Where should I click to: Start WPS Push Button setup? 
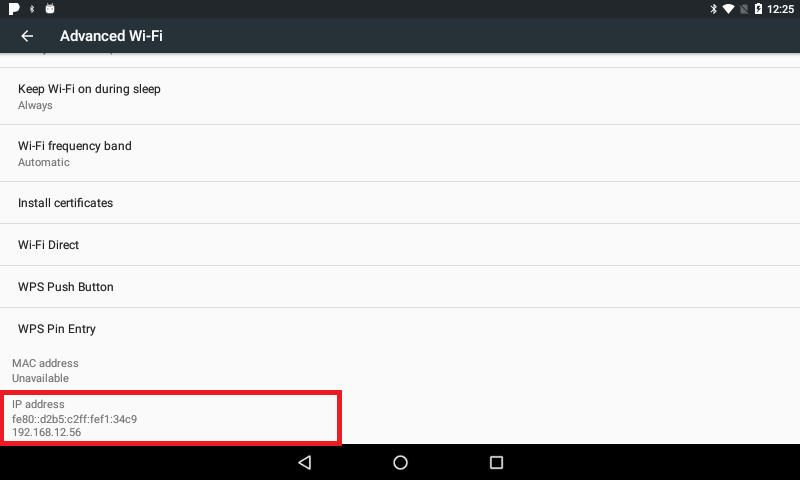400,287
